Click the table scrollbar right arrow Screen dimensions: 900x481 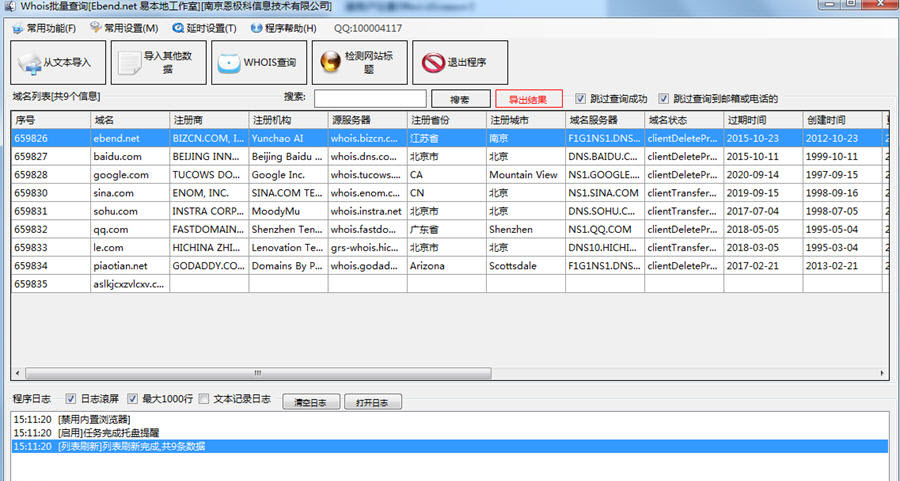882,373
